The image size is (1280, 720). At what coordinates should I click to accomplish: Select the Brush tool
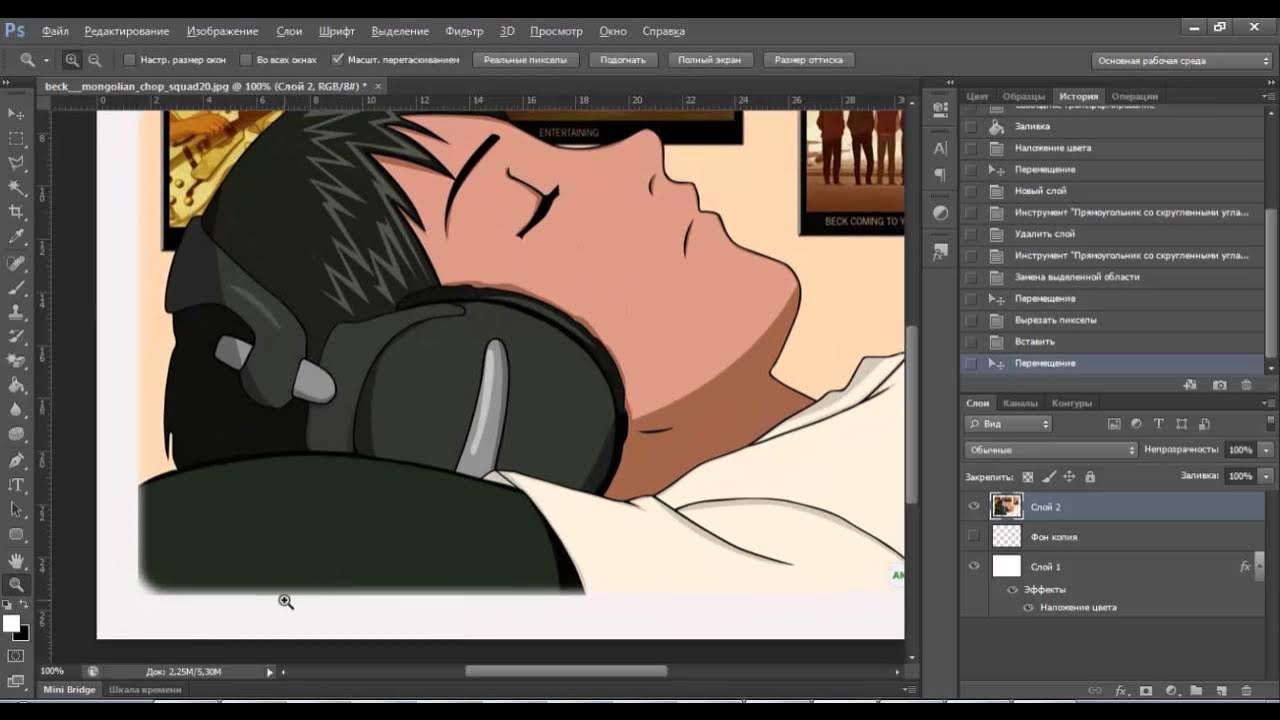[16, 288]
